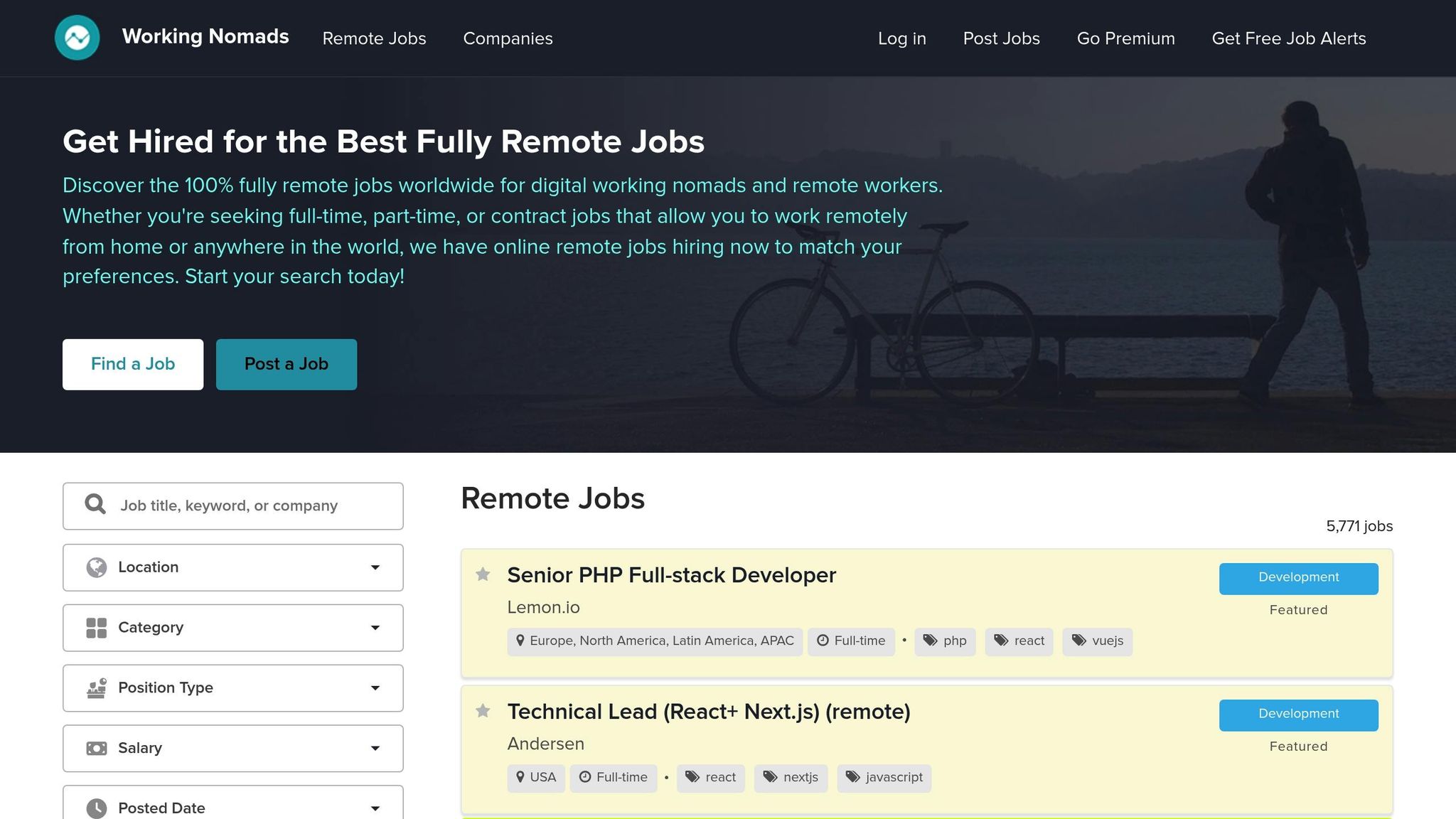Expand the Posted Date dropdown
Image resolution: width=1456 pixels, height=819 pixels.
[x=375, y=807]
